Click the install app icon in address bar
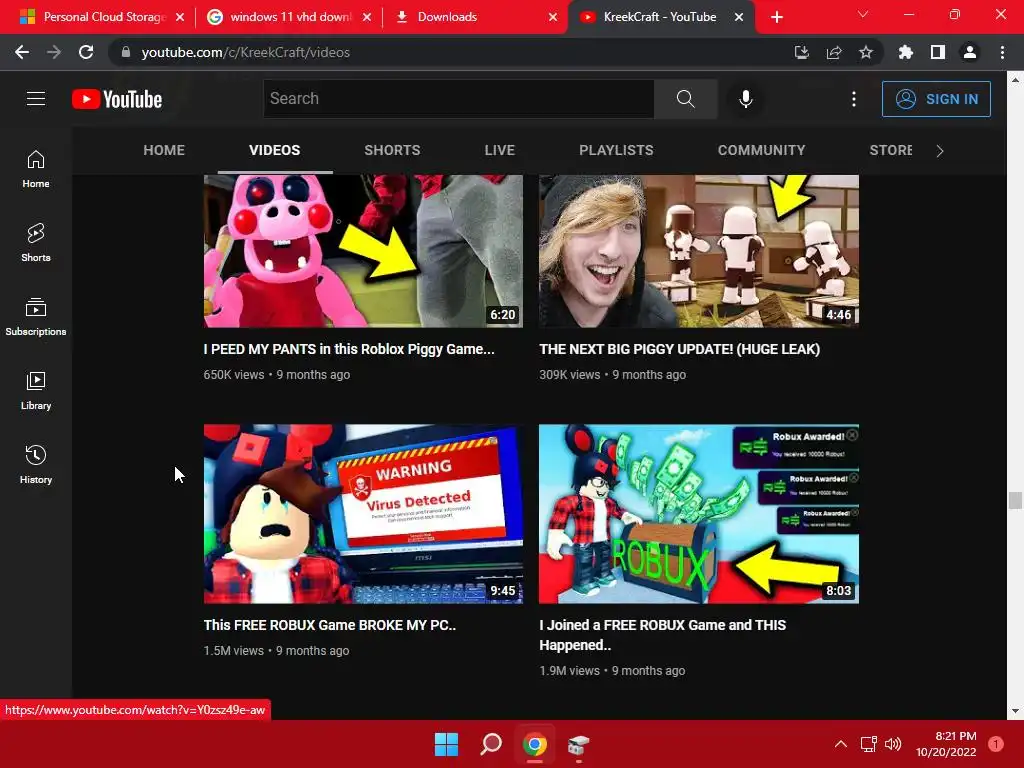1024x768 pixels. pos(801,52)
